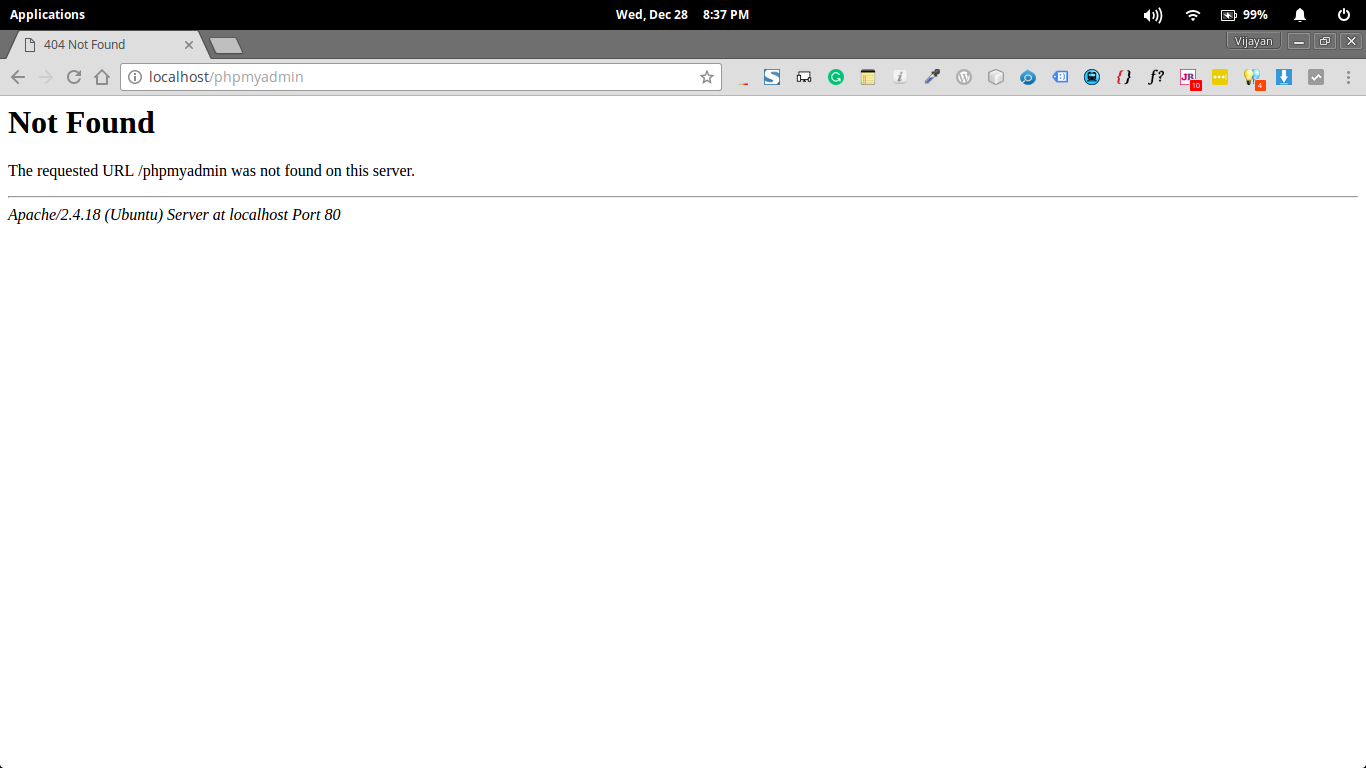Viewport: 1366px width, 768px height.
Task: View site information for localhost
Action: [135, 77]
